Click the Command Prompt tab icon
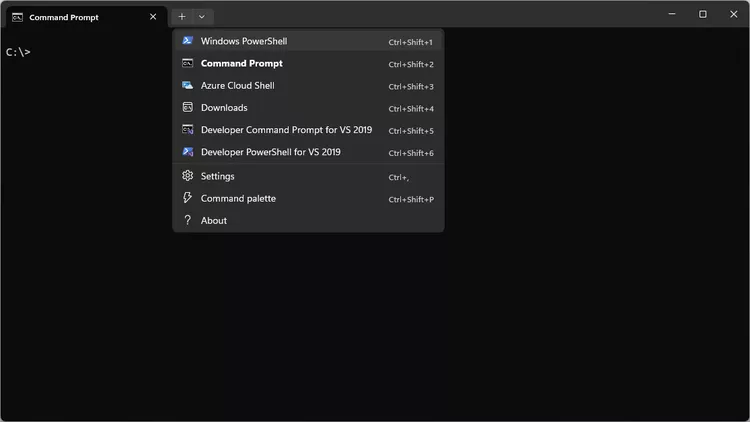Viewport: 750px width, 422px height. pos(17,17)
